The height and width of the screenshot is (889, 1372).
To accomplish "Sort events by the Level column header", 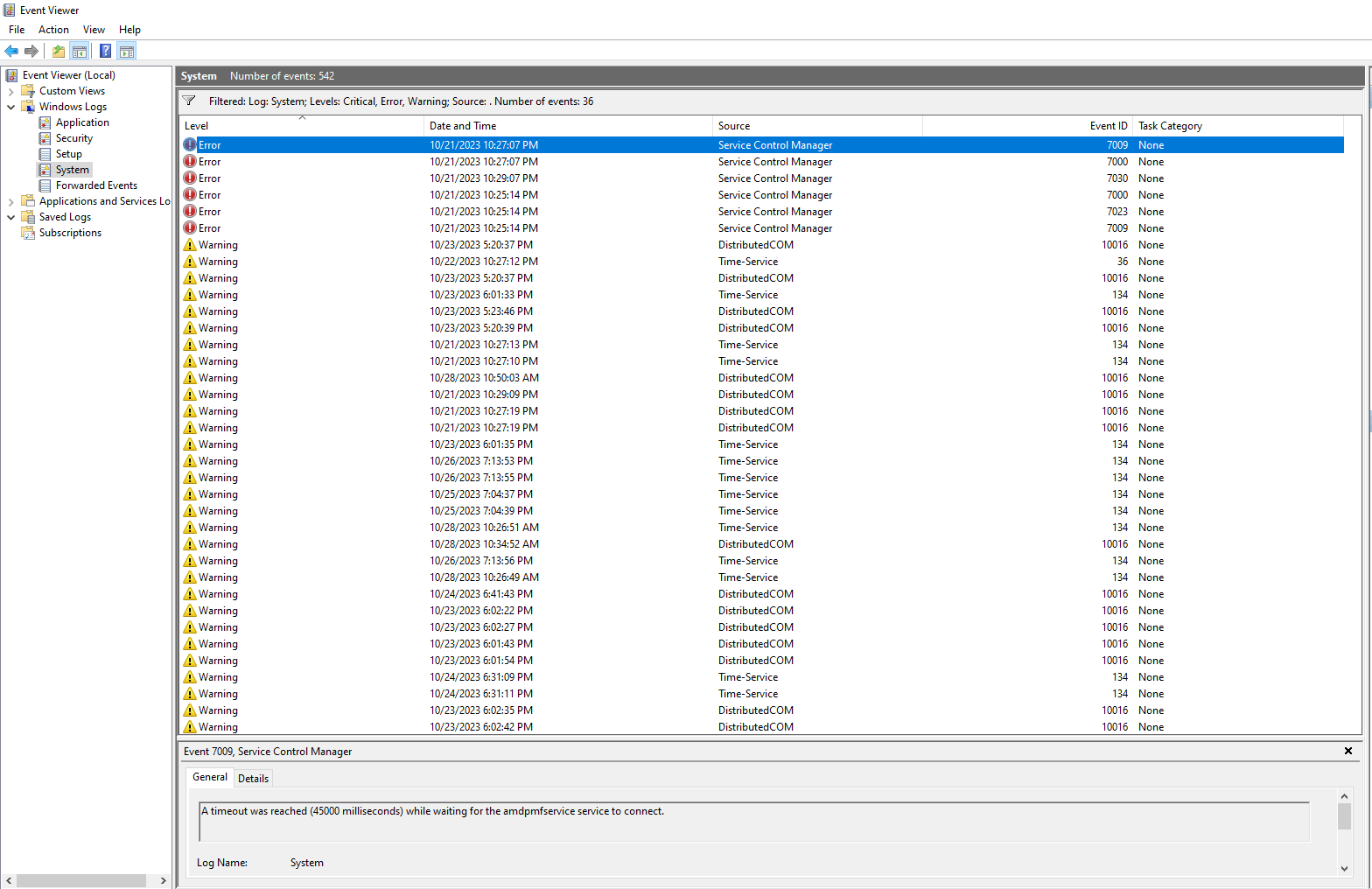I will pyautogui.click(x=301, y=126).
